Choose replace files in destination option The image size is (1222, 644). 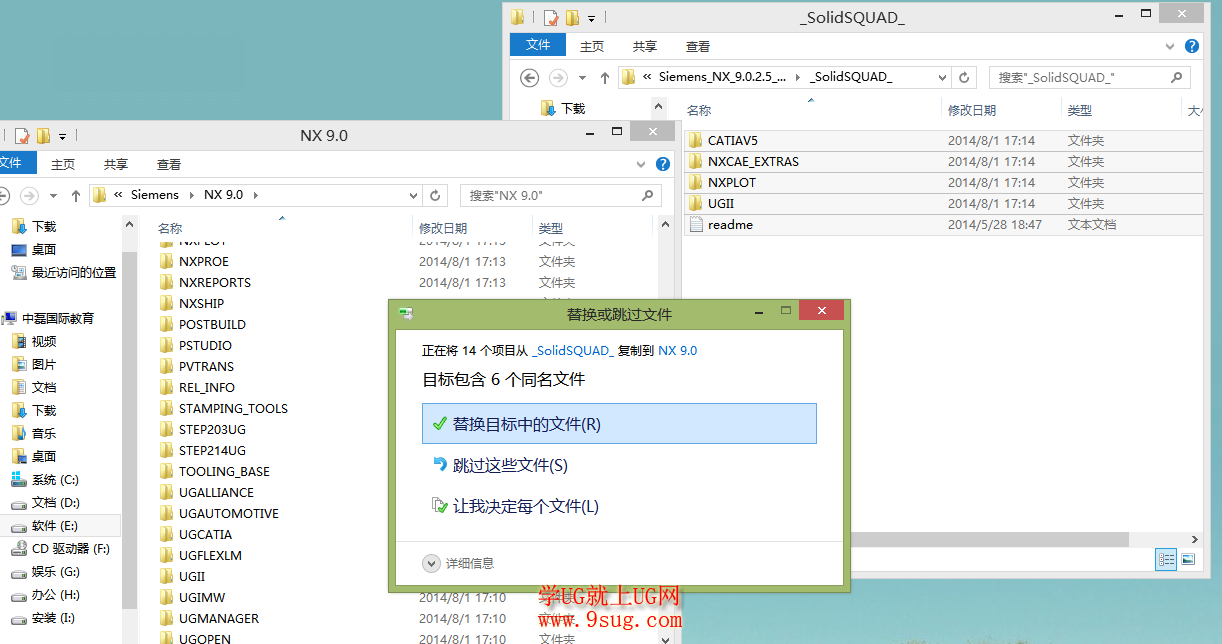click(x=619, y=424)
